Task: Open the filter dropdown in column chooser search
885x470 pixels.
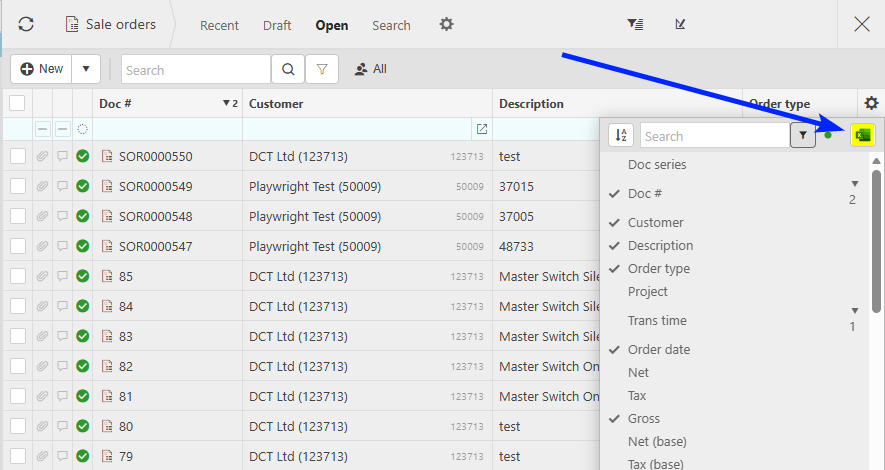Action: coord(803,135)
